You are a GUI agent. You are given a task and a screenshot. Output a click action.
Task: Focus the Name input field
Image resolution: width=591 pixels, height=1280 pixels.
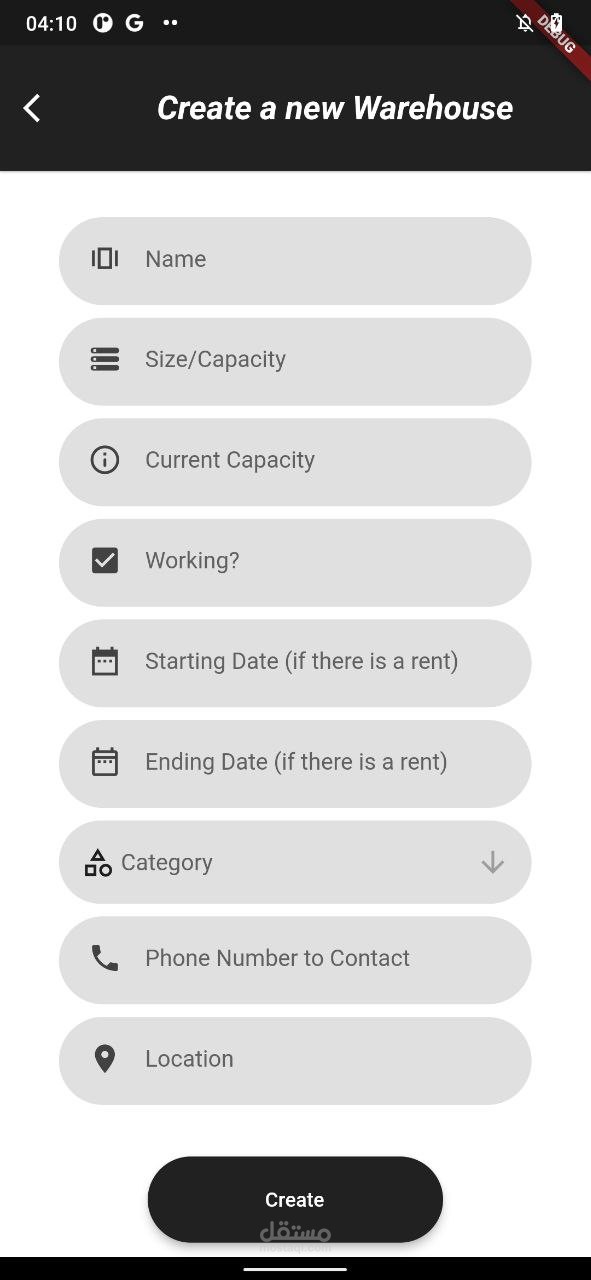click(295, 261)
